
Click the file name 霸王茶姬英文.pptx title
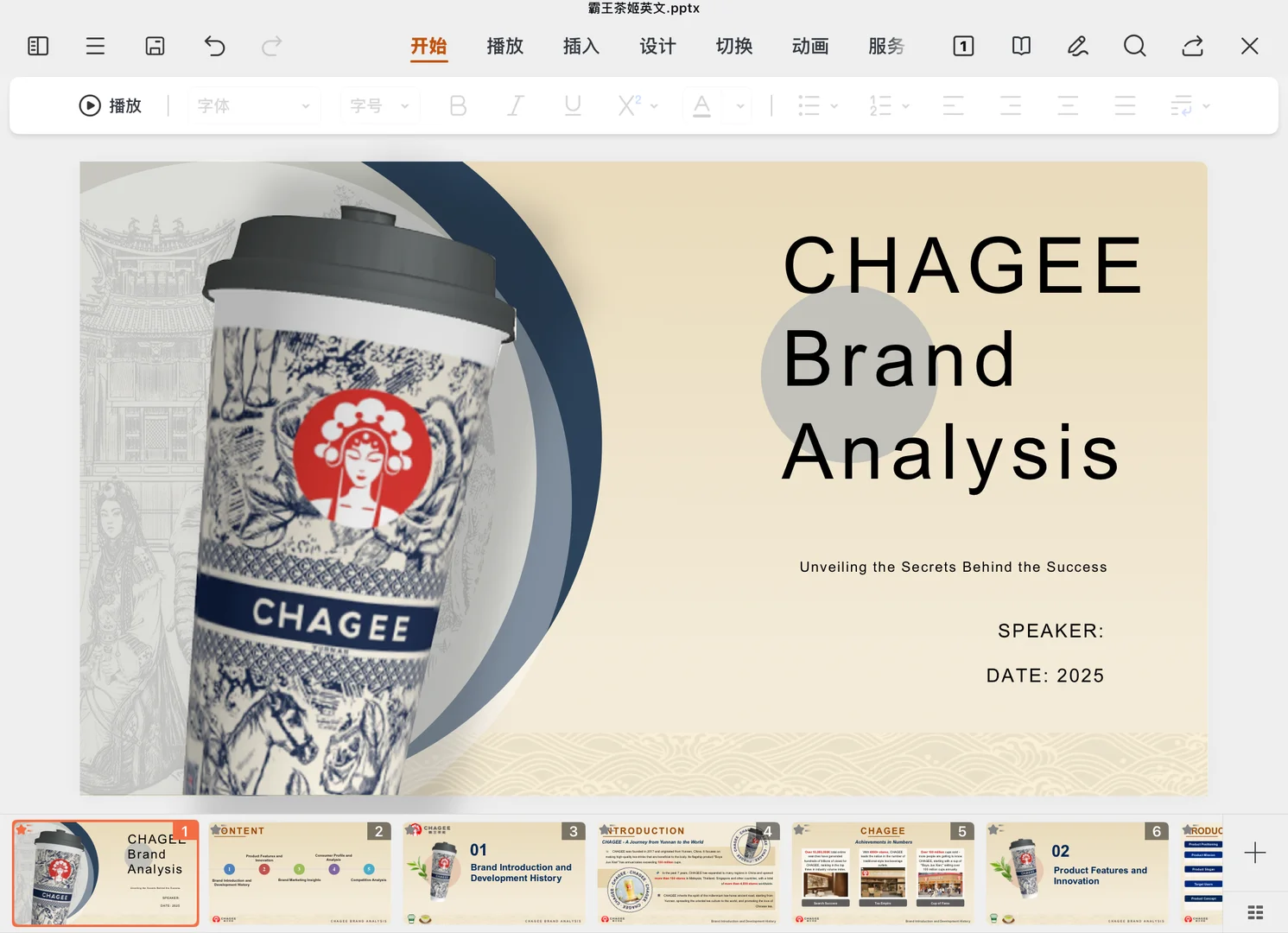coord(644,9)
